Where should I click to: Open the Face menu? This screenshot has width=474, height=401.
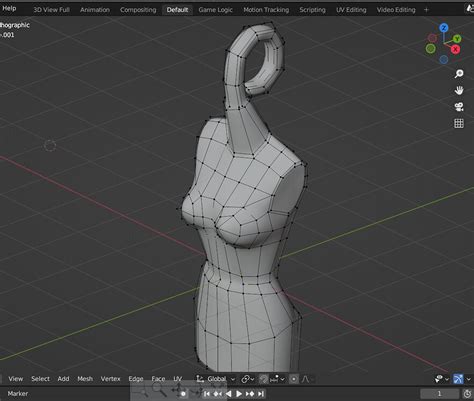coord(158,379)
